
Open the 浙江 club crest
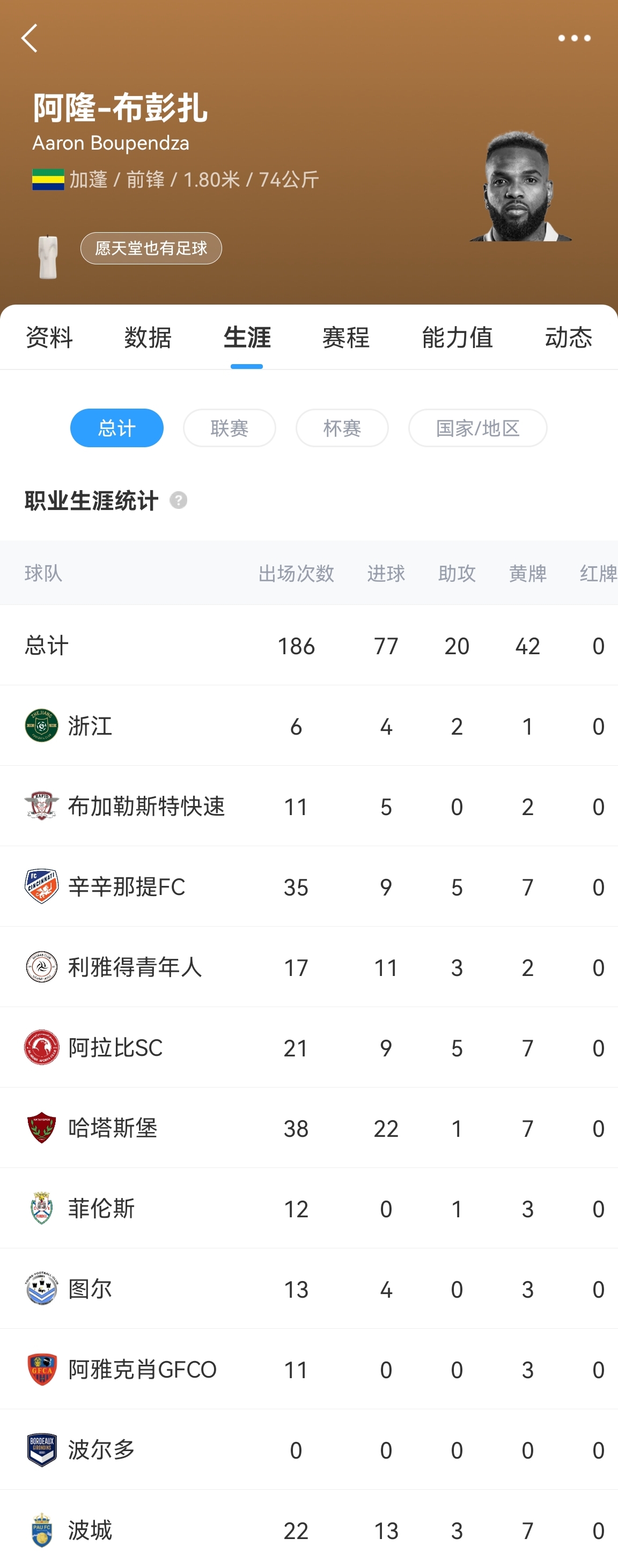41,726
